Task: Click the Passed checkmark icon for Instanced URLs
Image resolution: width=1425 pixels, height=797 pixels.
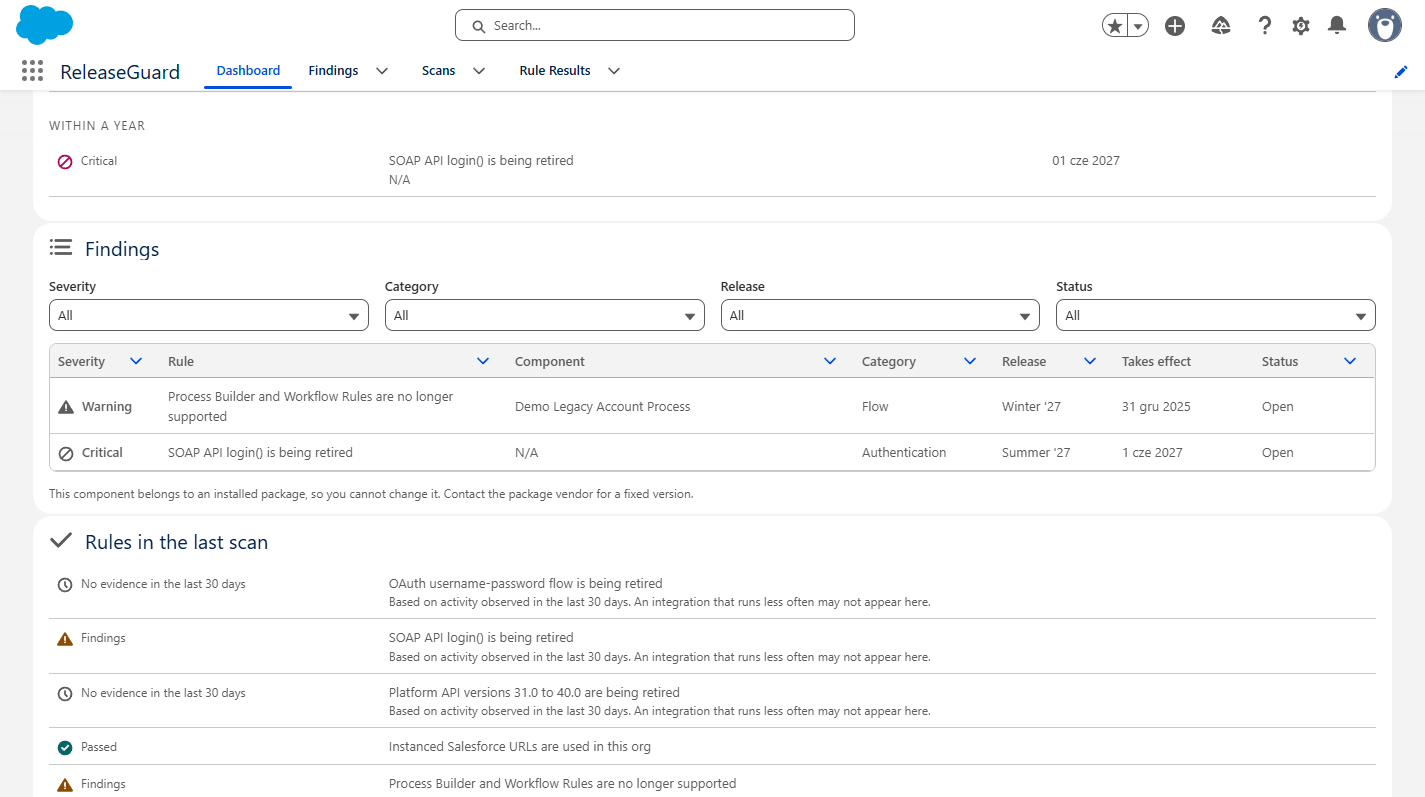Action: coord(65,747)
